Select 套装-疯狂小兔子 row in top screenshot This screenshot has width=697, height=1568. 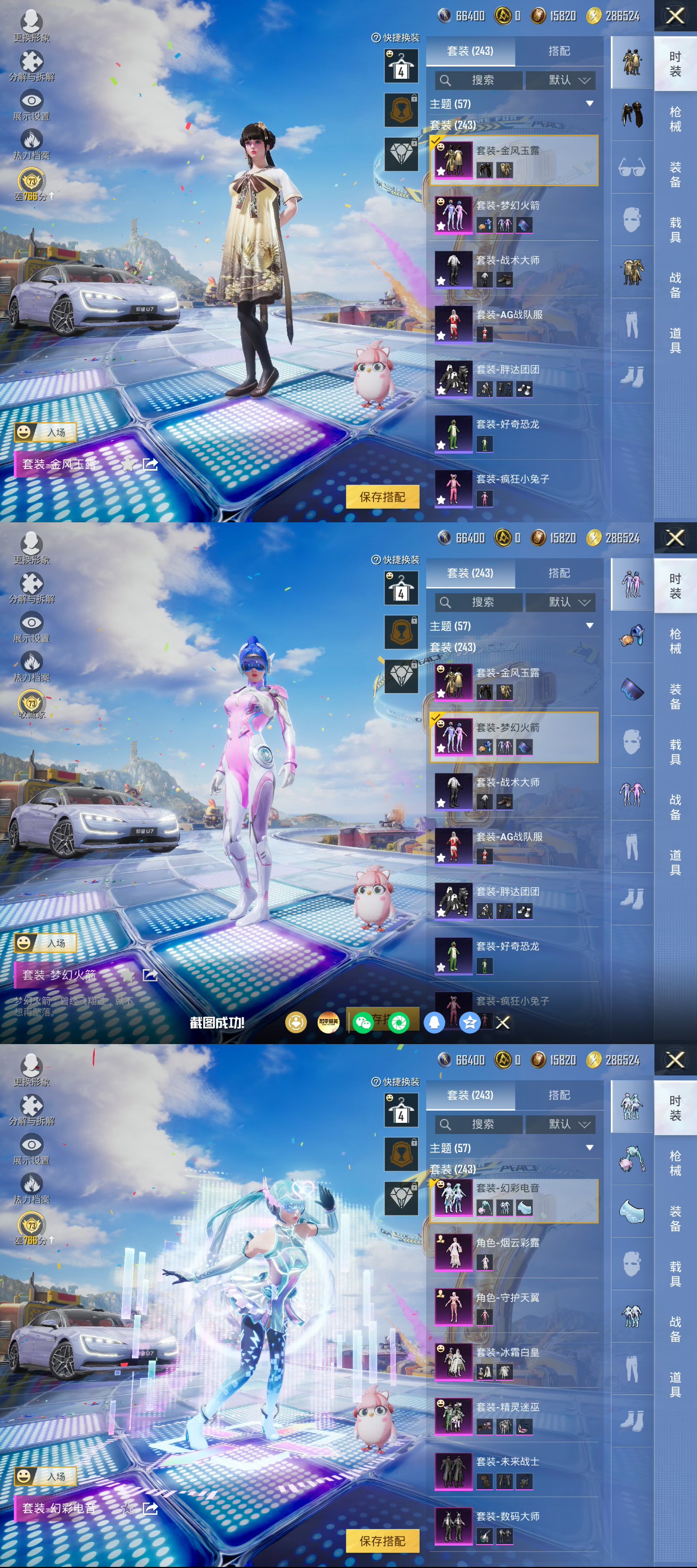[515, 488]
